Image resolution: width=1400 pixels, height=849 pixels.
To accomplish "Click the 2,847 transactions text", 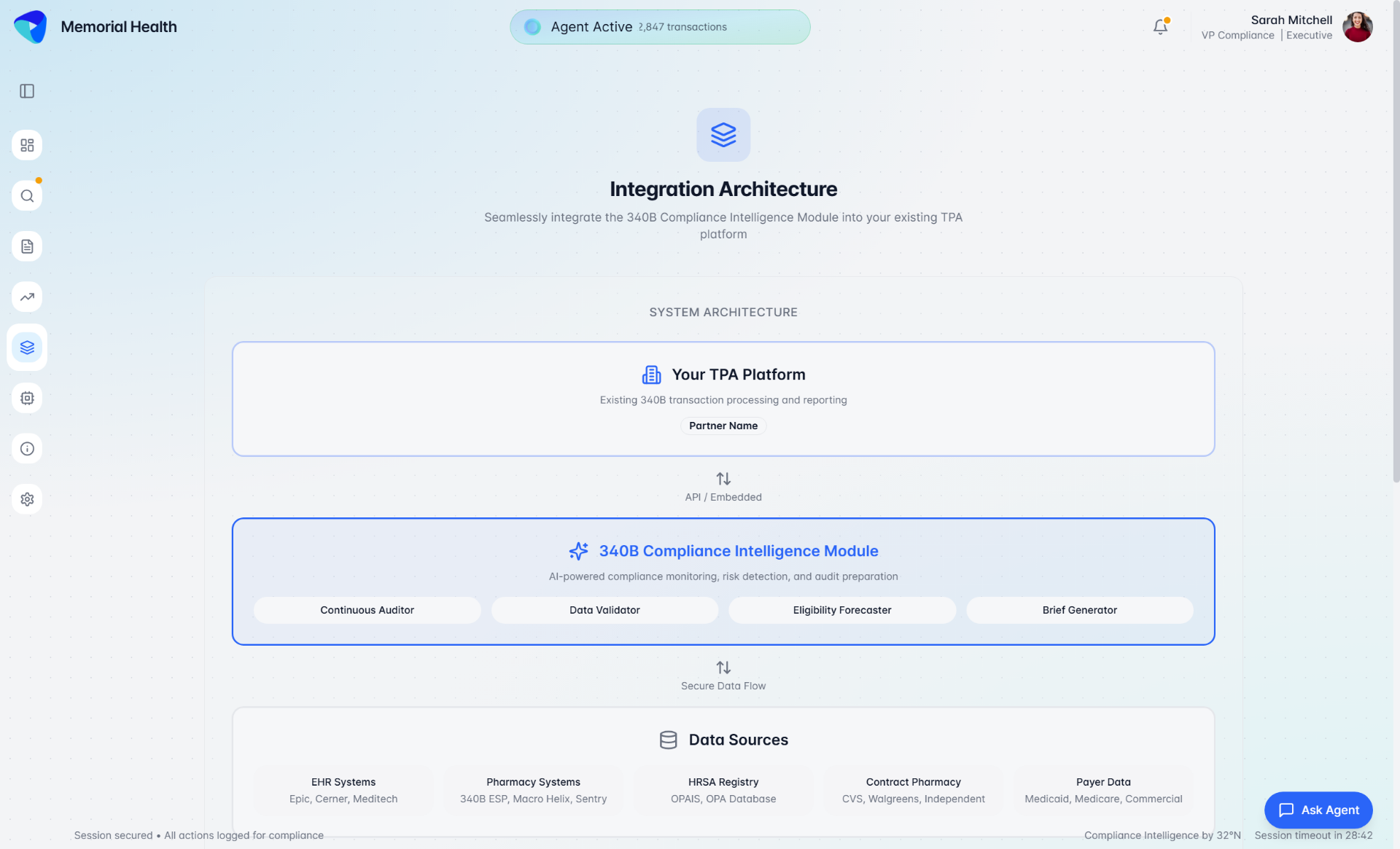I will click(682, 27).
